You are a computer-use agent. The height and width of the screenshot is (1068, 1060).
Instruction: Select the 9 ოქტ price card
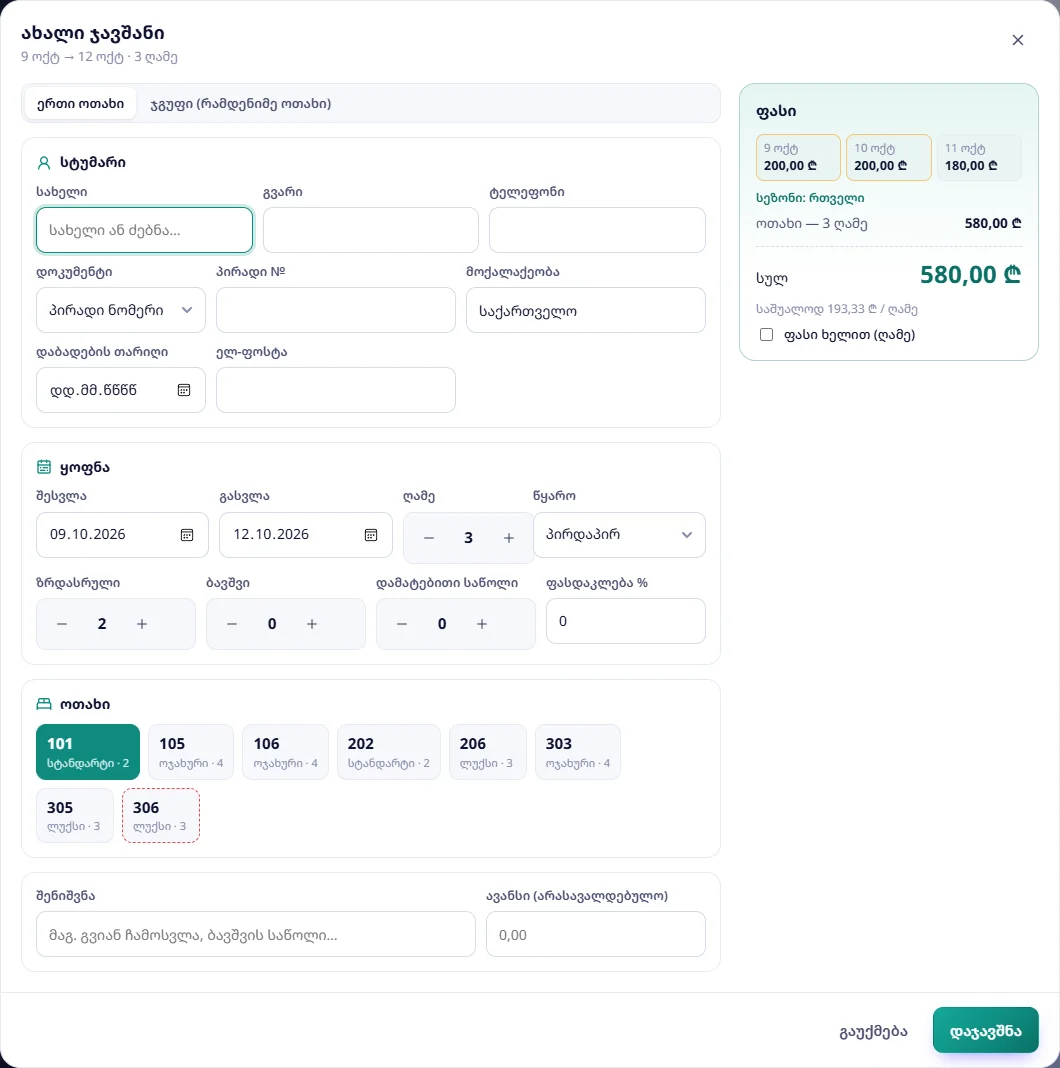(x=798, y=157)
